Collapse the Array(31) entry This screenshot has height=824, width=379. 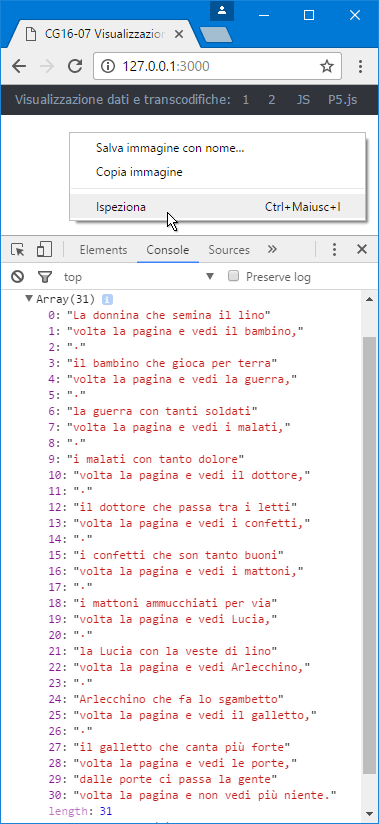29,299
